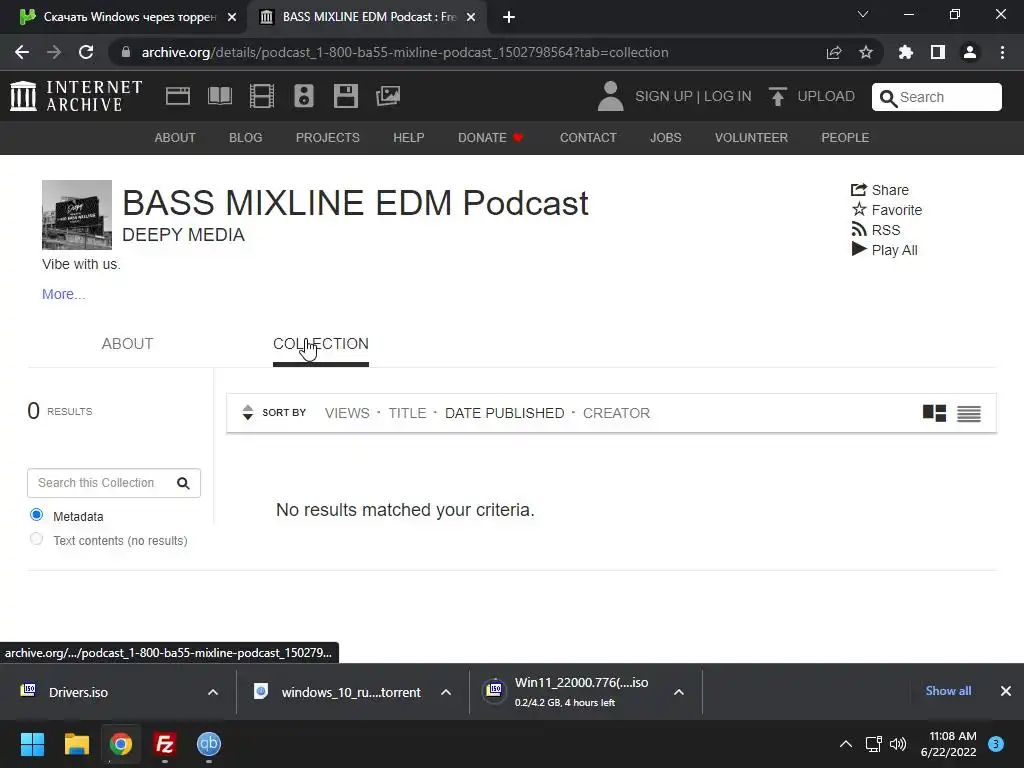Click Chrome's back arrow
The image size is (1024, 768).
[22, 52]
